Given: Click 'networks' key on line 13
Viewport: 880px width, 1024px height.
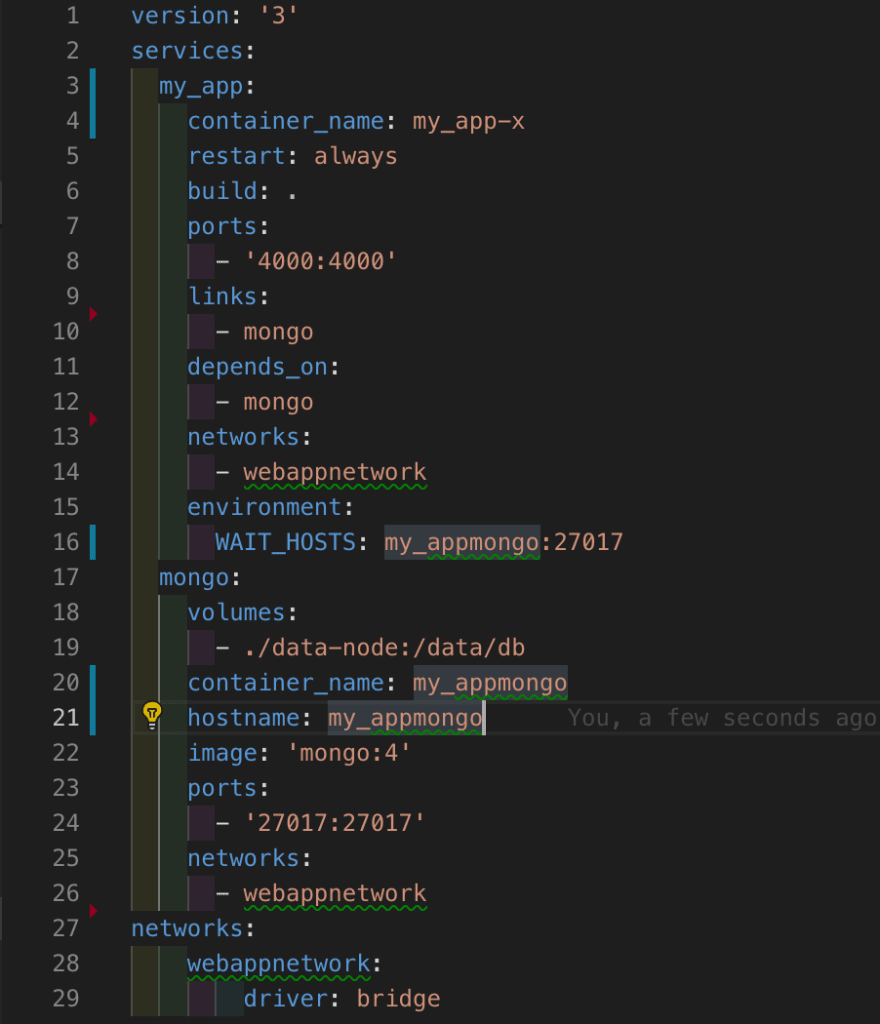Looking at the screenshot, I should click(x=244, y=437).
